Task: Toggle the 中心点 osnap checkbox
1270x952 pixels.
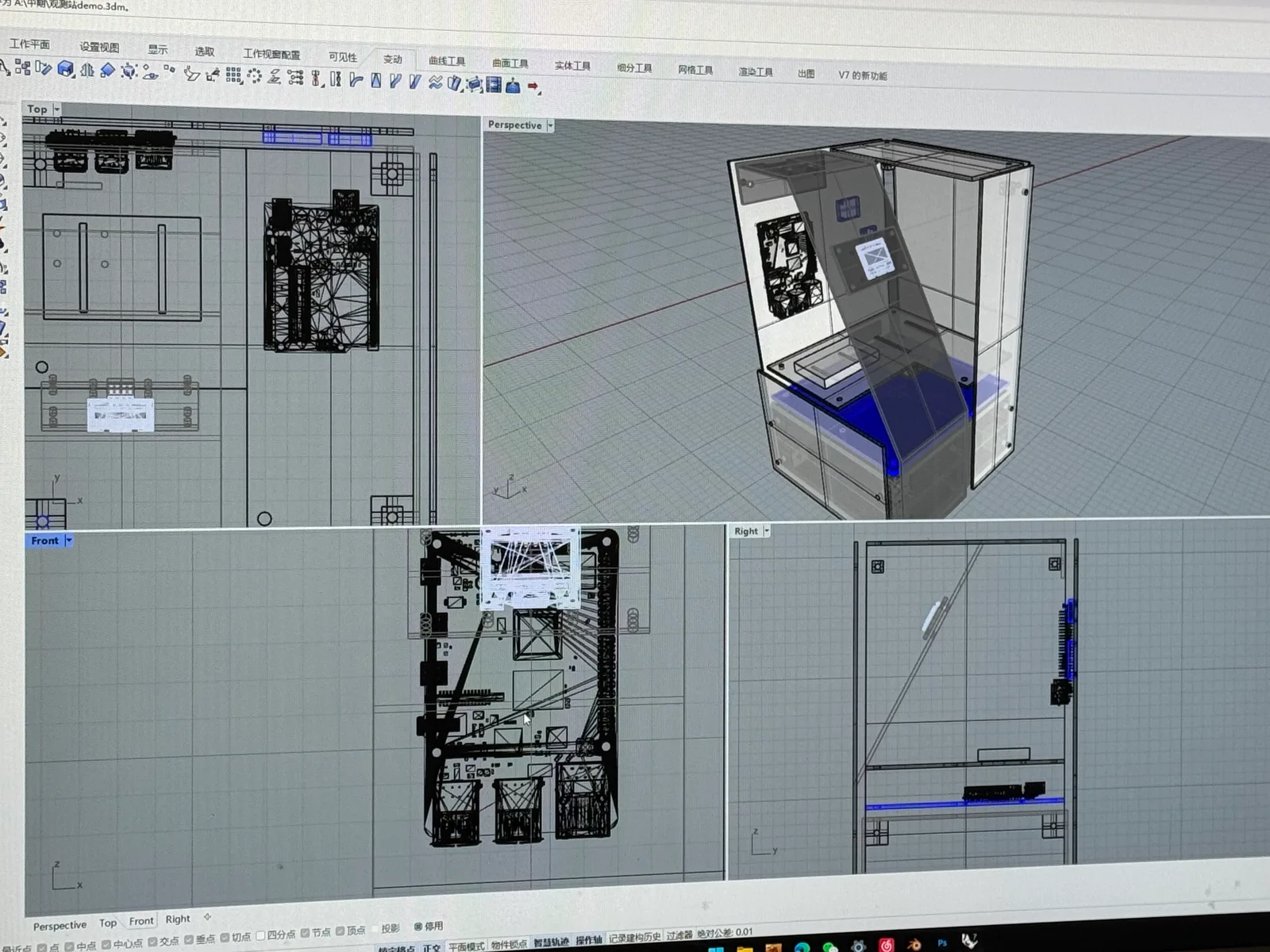Action: (x=106, y=945)
